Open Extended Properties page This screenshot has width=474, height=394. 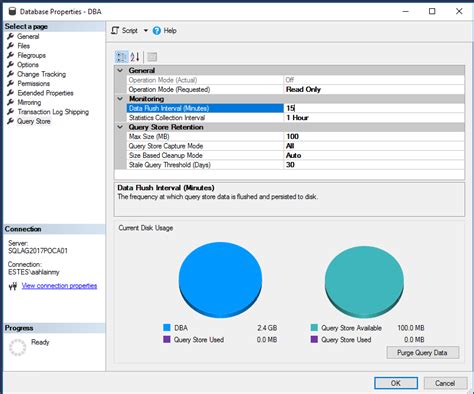point(45,93)
